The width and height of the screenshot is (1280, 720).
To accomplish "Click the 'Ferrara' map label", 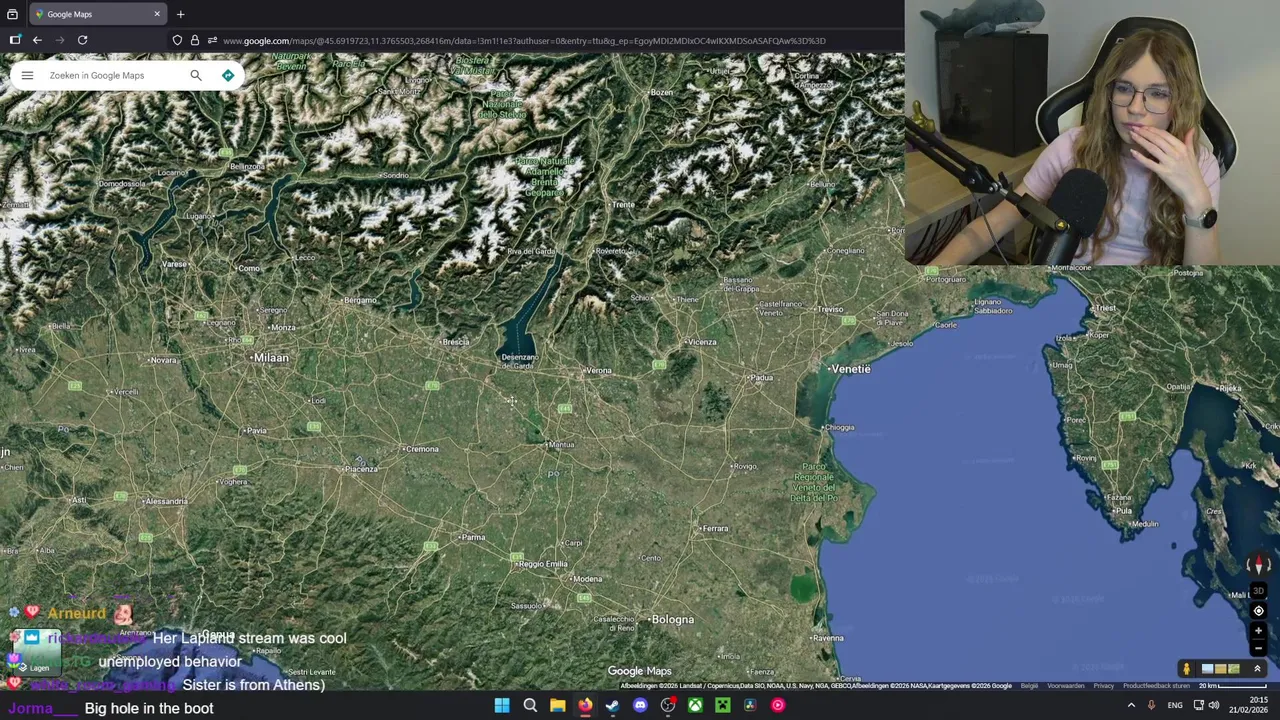I will [715, 528].
